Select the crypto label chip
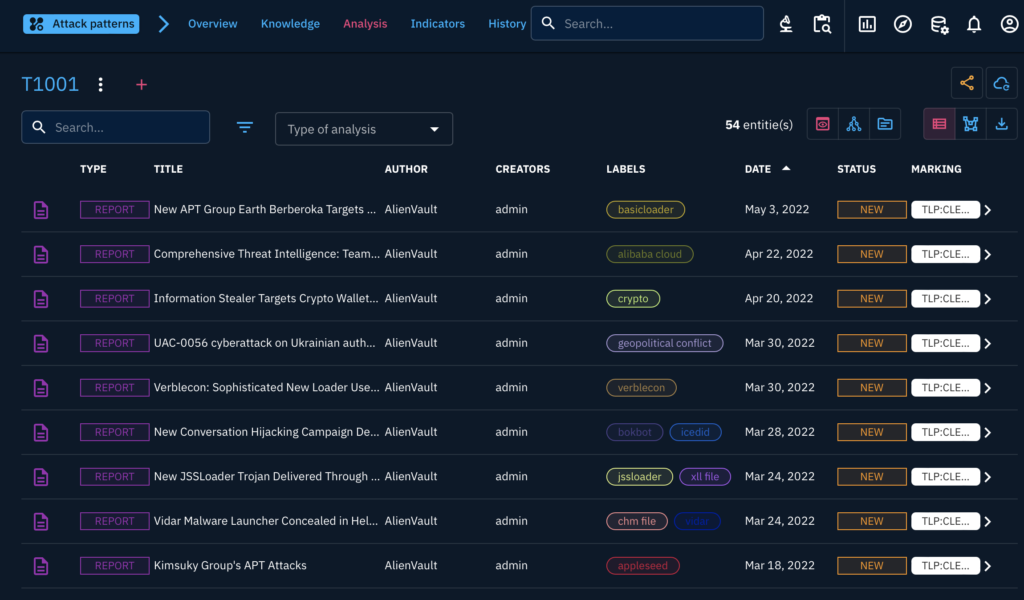Screen dimensions: 1024x600 (x=633, y=299)
